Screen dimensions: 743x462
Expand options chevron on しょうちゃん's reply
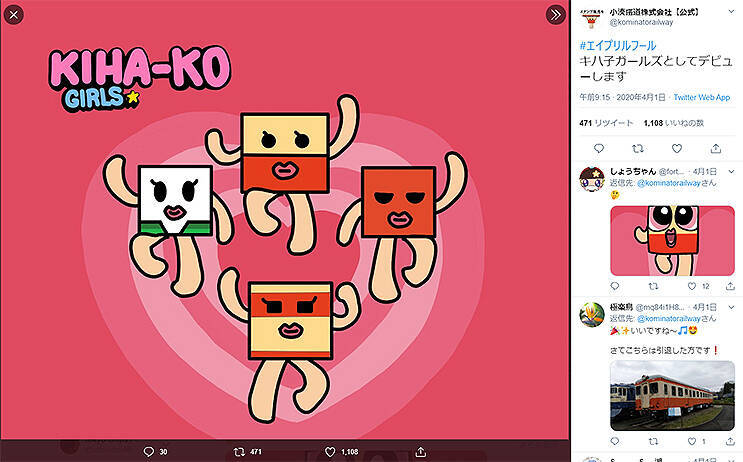click(731, 171)
